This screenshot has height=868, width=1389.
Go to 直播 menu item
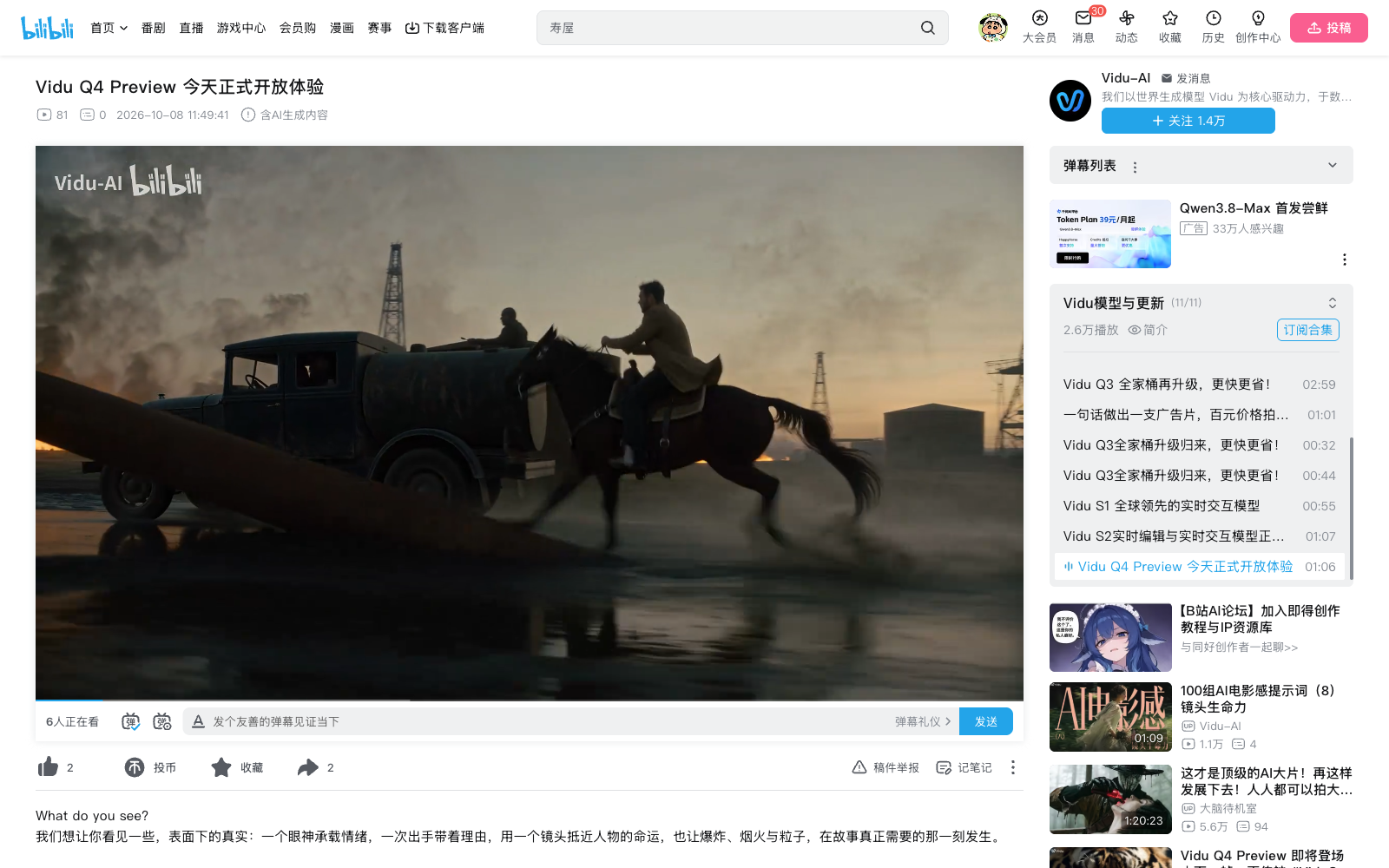(191, 28)
